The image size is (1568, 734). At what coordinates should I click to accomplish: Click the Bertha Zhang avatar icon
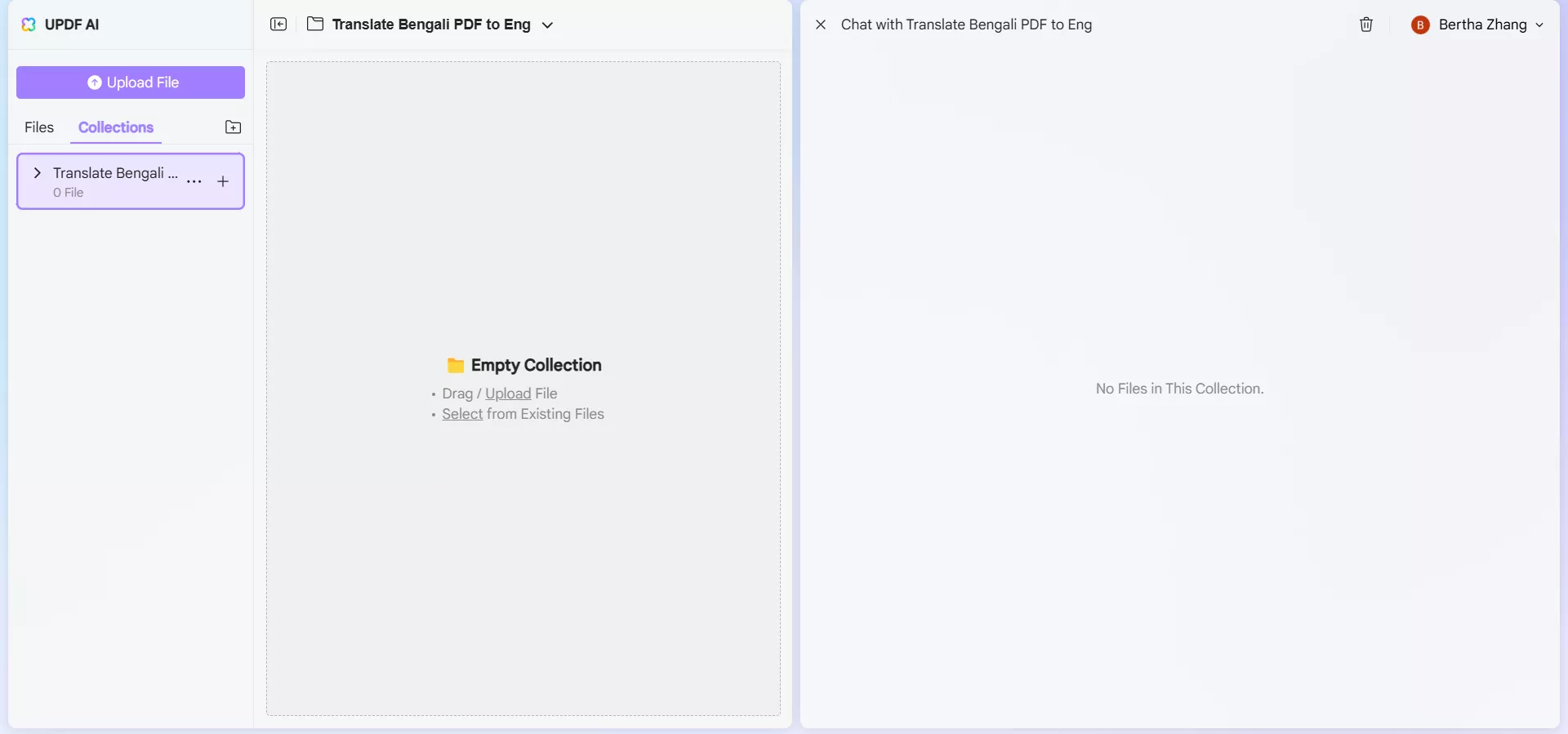click(x=1420, y=25)
